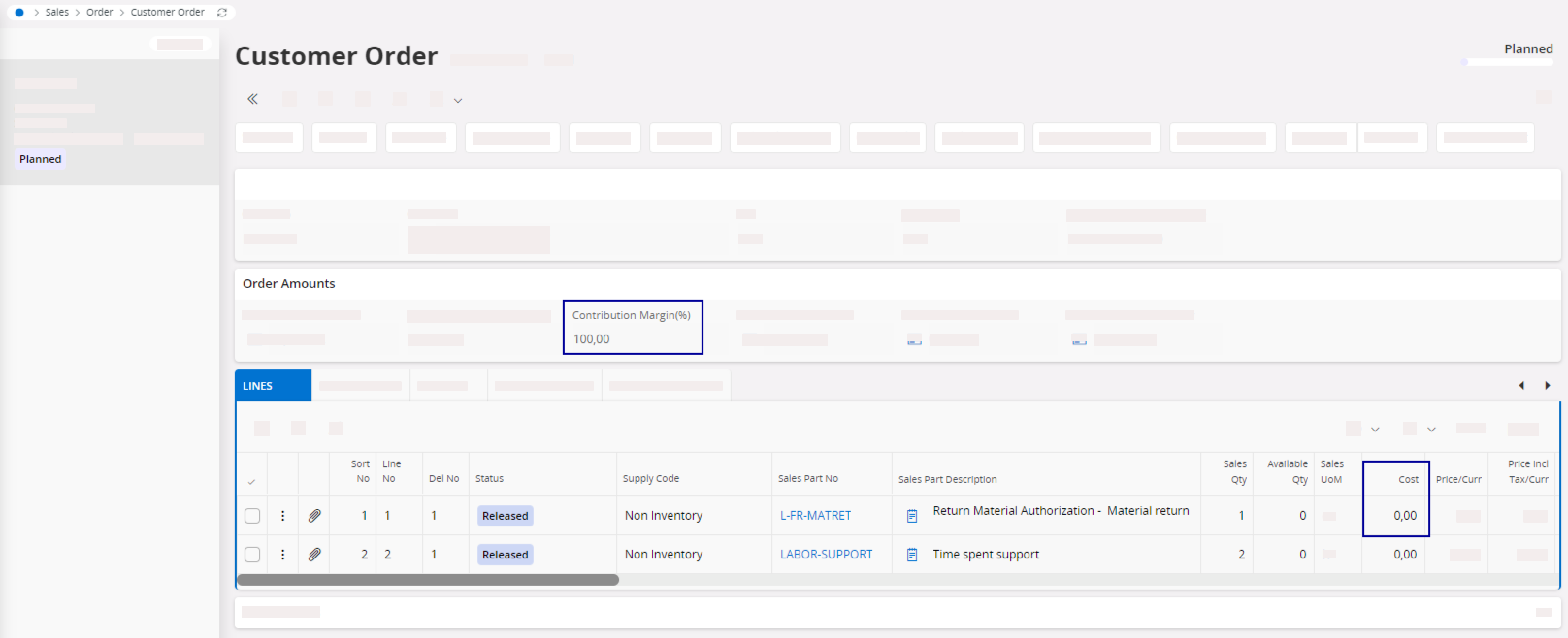This screenshot has height=638, width=1568.
Task: Expand first chevron dropdown in lines table toolbar
Action: point(1374,430)
